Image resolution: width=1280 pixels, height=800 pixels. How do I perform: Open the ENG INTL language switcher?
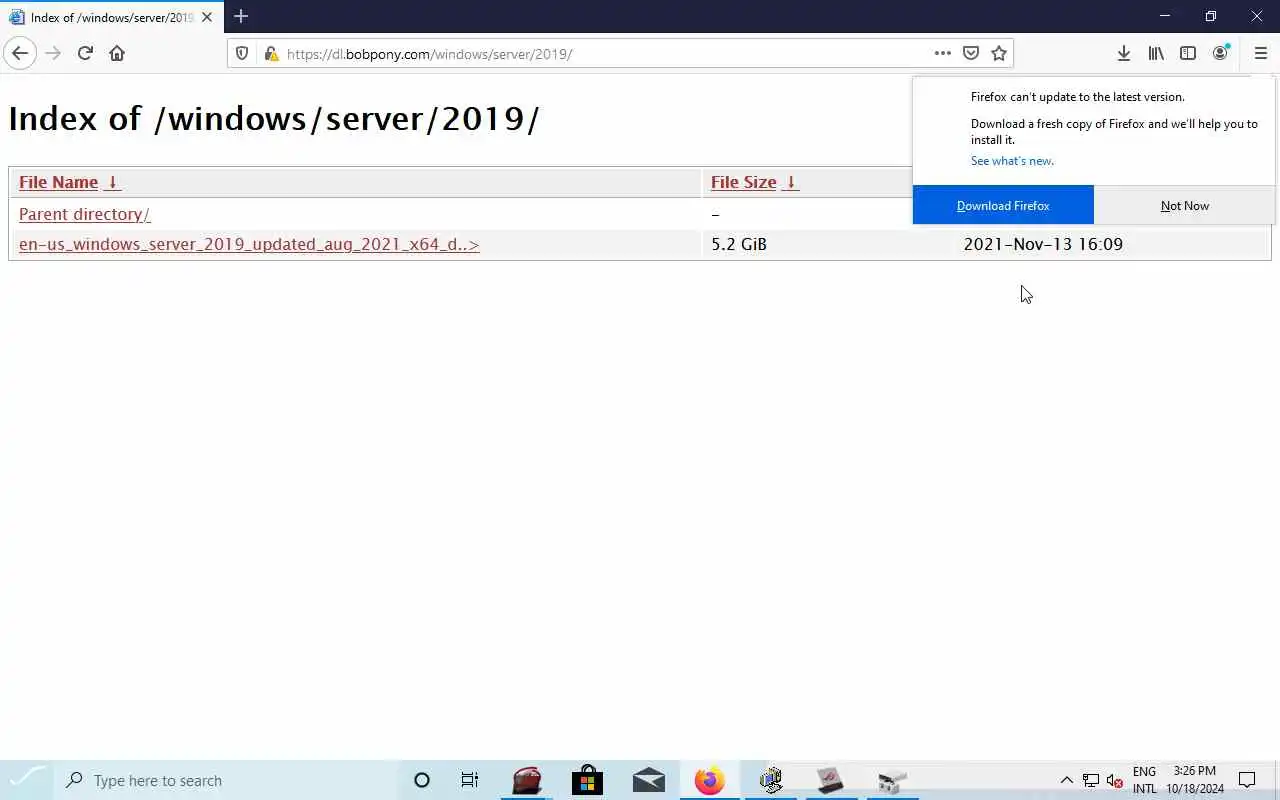pos(1144,780)
